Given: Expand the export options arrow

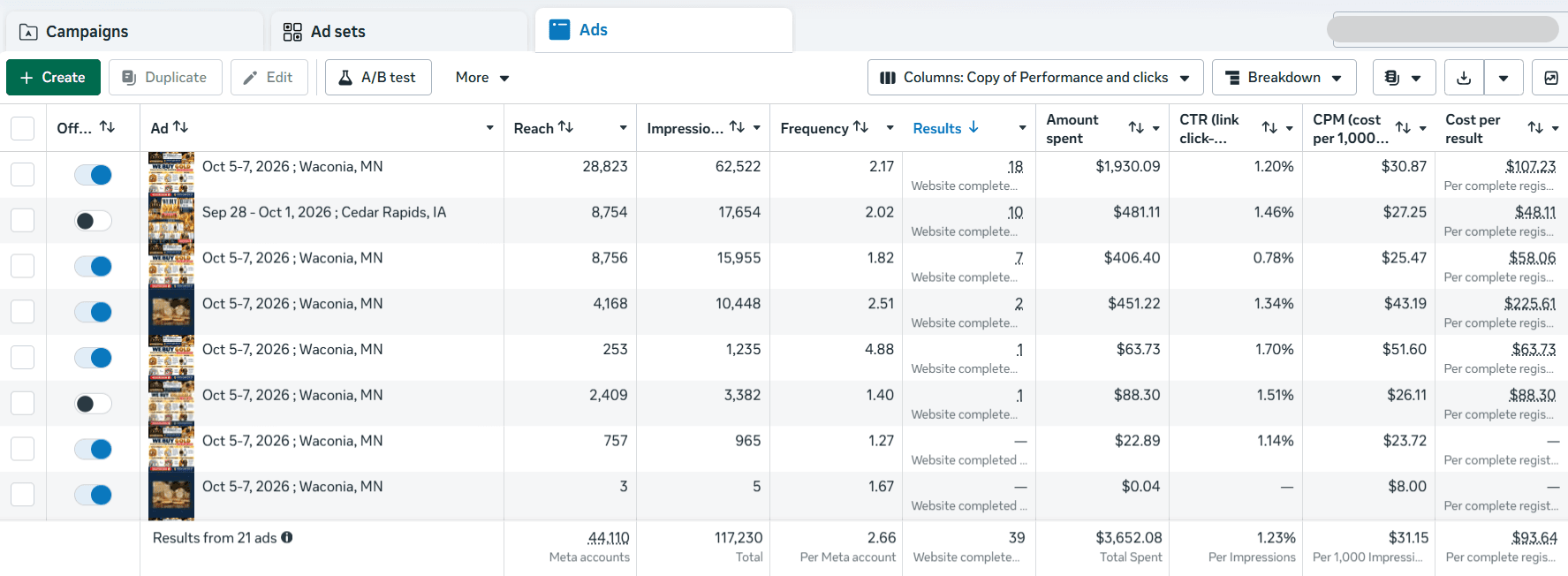Looking at the screenshot, I should [1504, 78].
